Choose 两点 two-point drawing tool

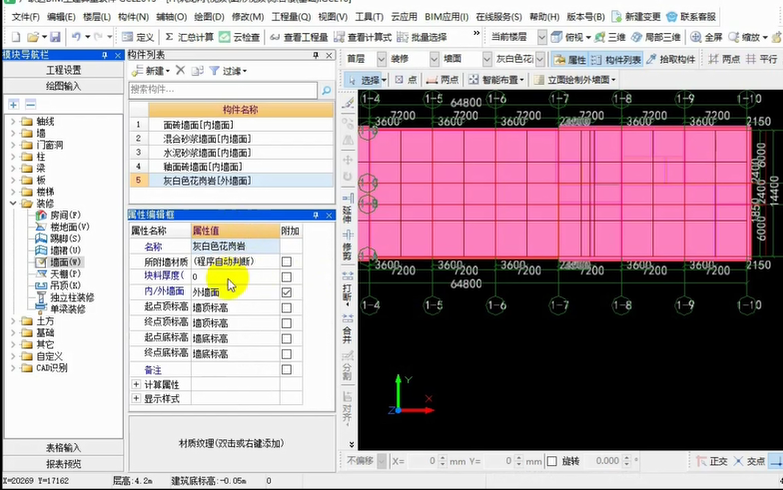click(442, 79)
